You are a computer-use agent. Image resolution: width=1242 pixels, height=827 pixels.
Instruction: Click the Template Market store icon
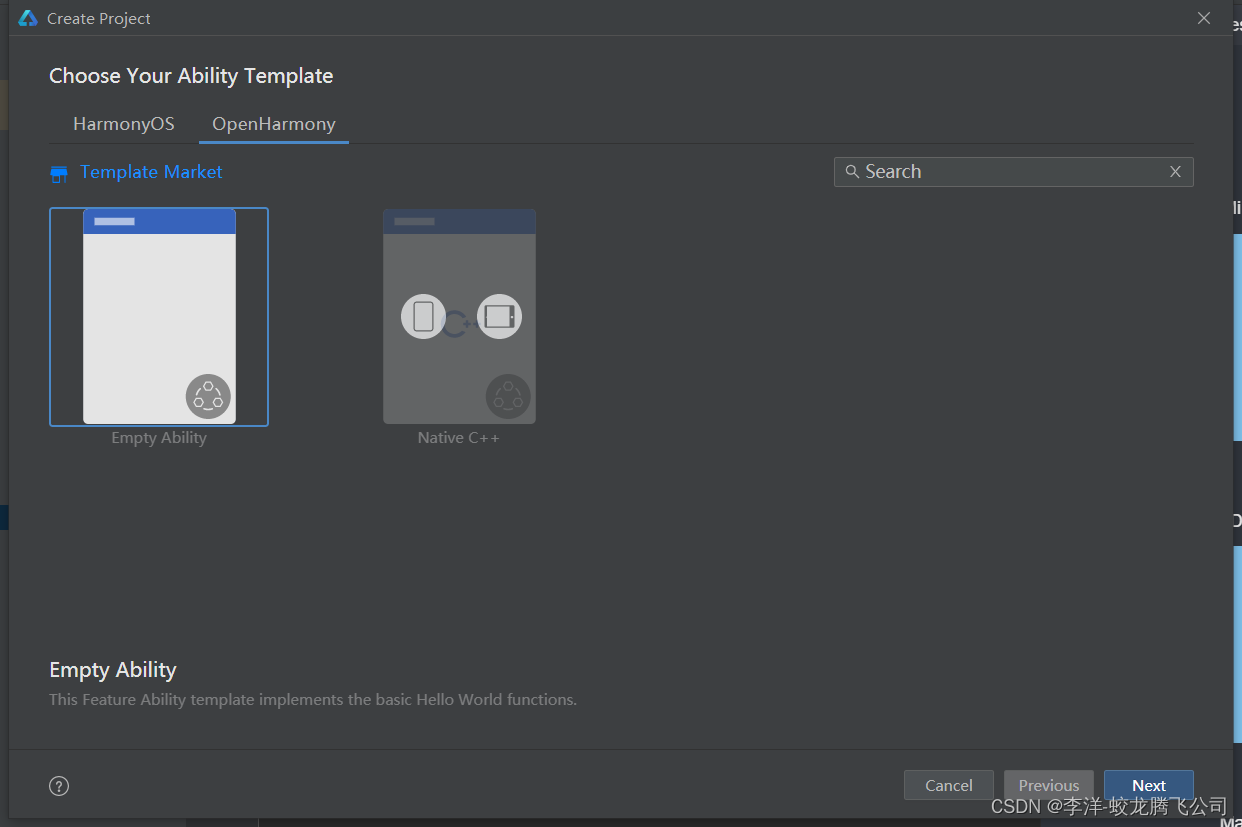(59, 174)
